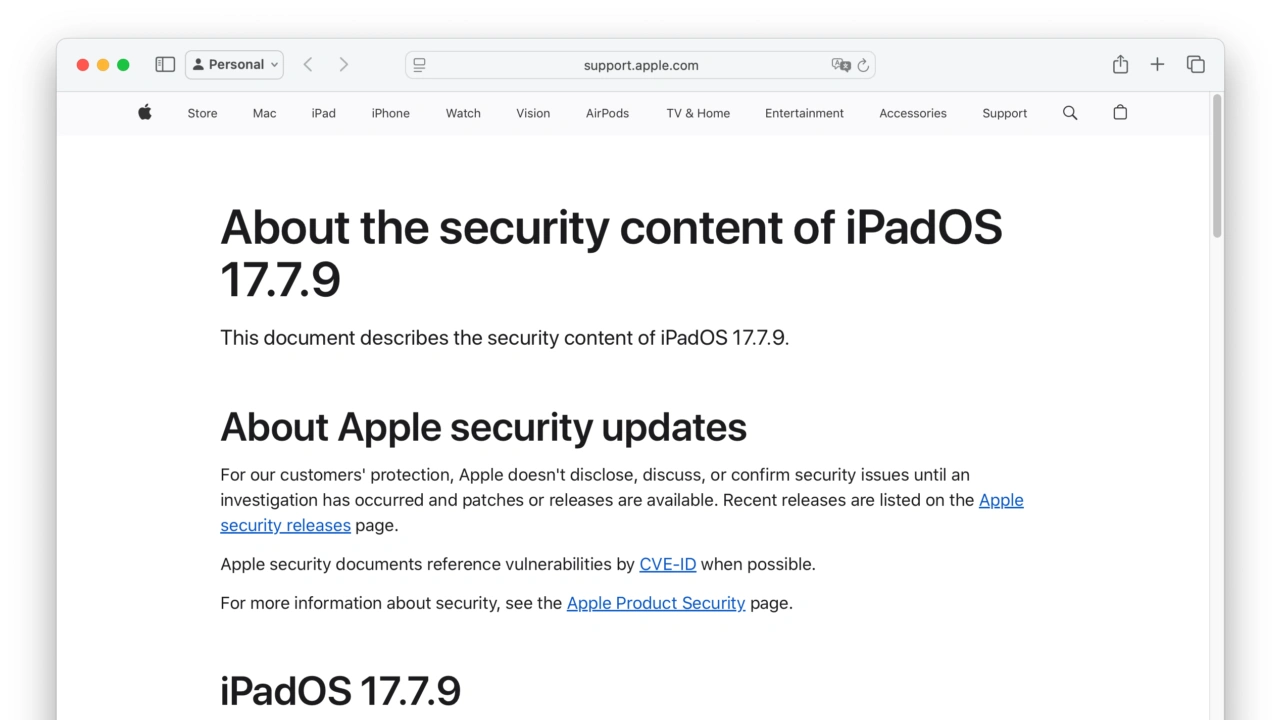
Task: Open the Share button
Action: coord(1120,65)
